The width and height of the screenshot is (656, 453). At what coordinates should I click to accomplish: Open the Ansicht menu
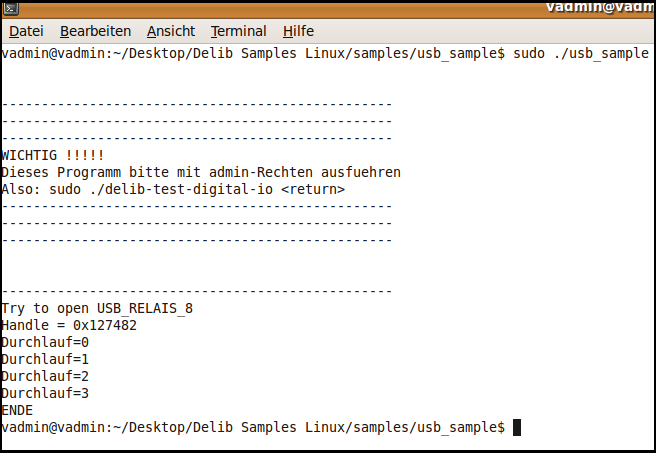coord(171,31)
